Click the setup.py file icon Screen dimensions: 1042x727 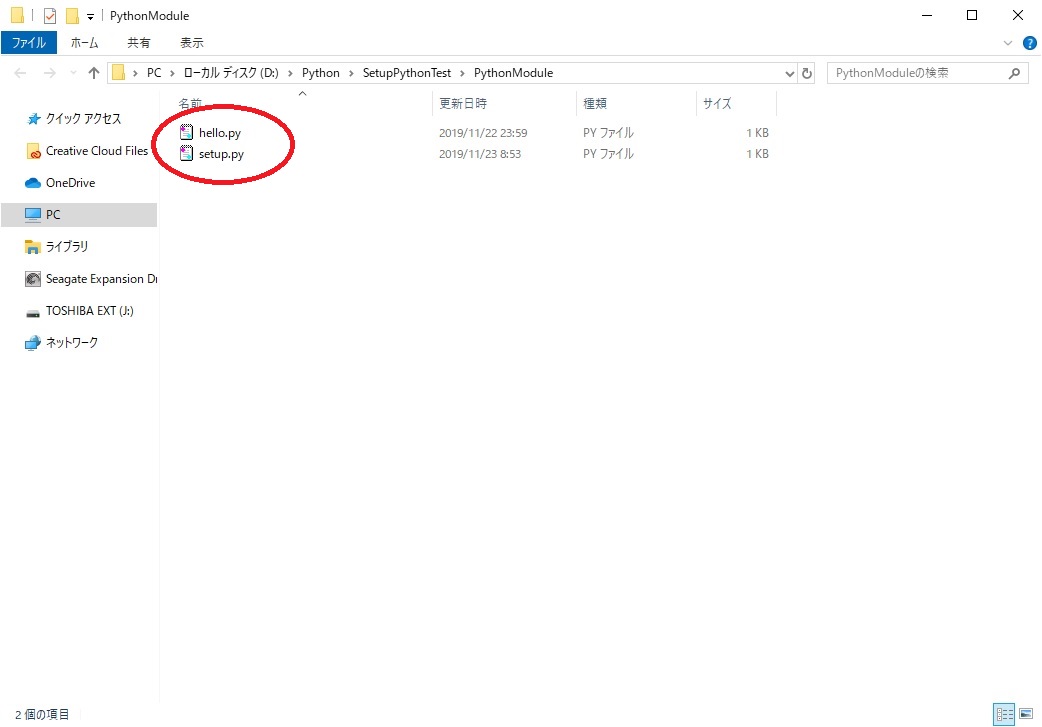tap(187, 154)
